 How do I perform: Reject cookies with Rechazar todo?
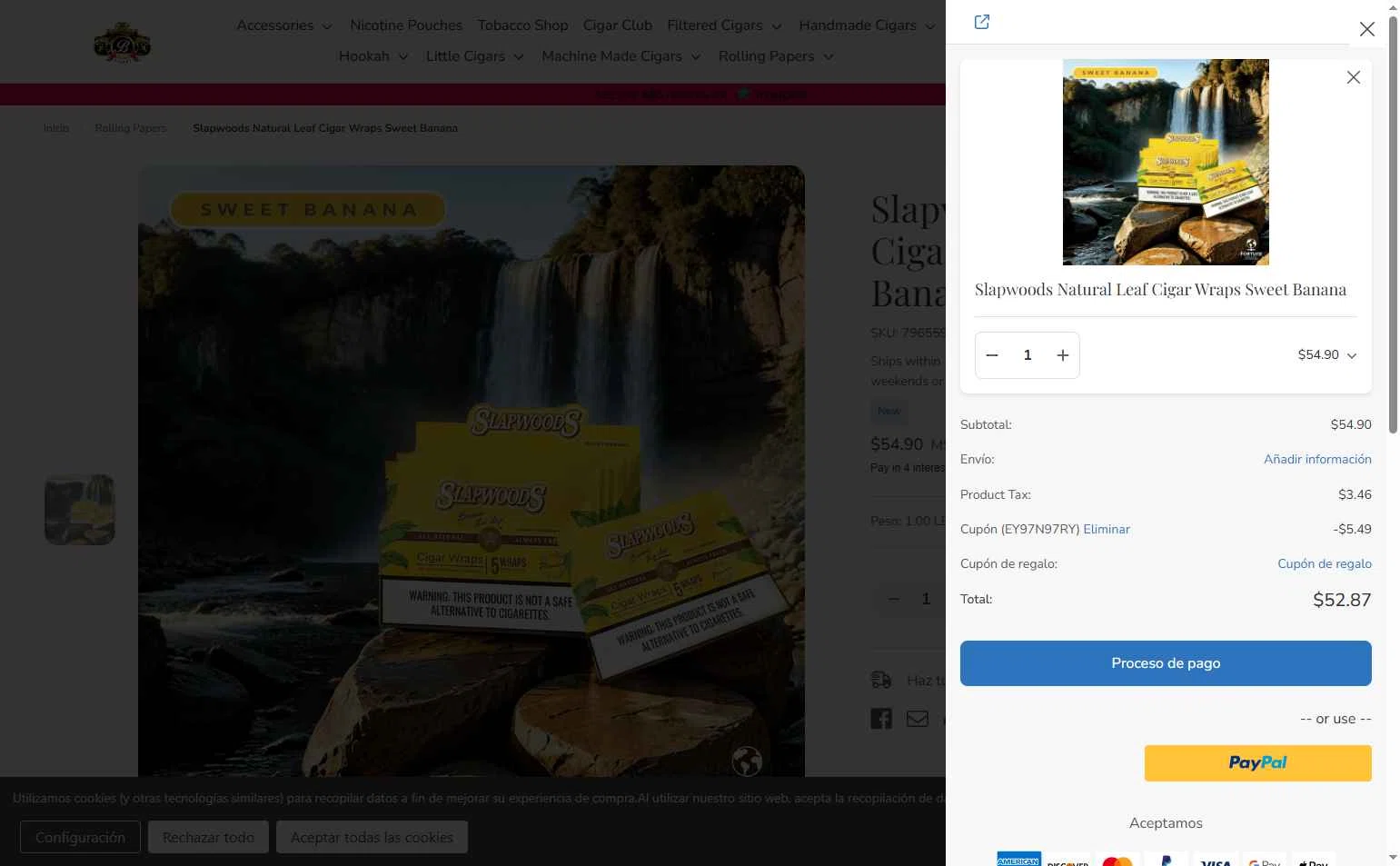pos(208,837)
